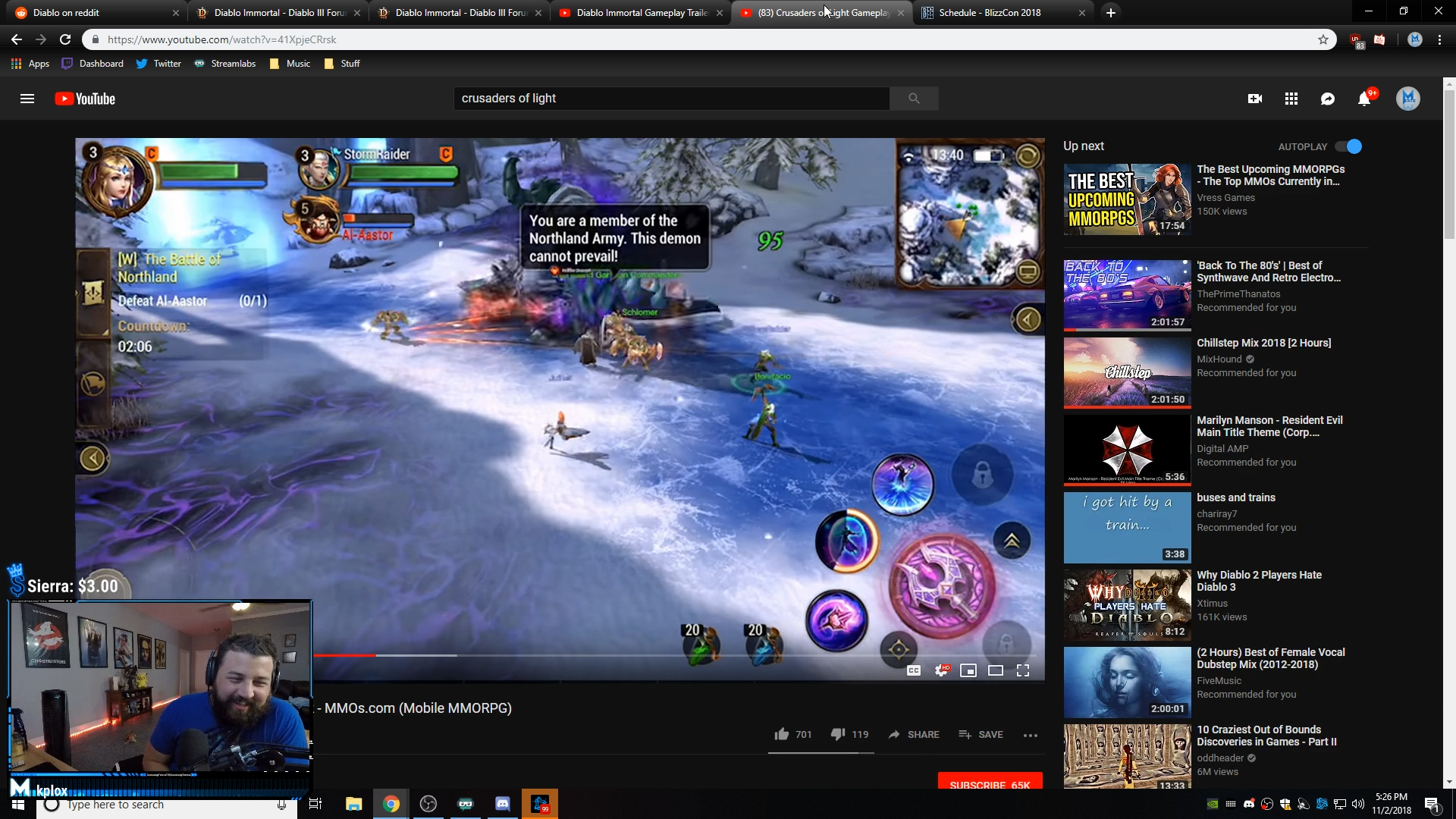Open the YouTube hamburger guide menu
1456x819 pixels.
pos(27,99)
